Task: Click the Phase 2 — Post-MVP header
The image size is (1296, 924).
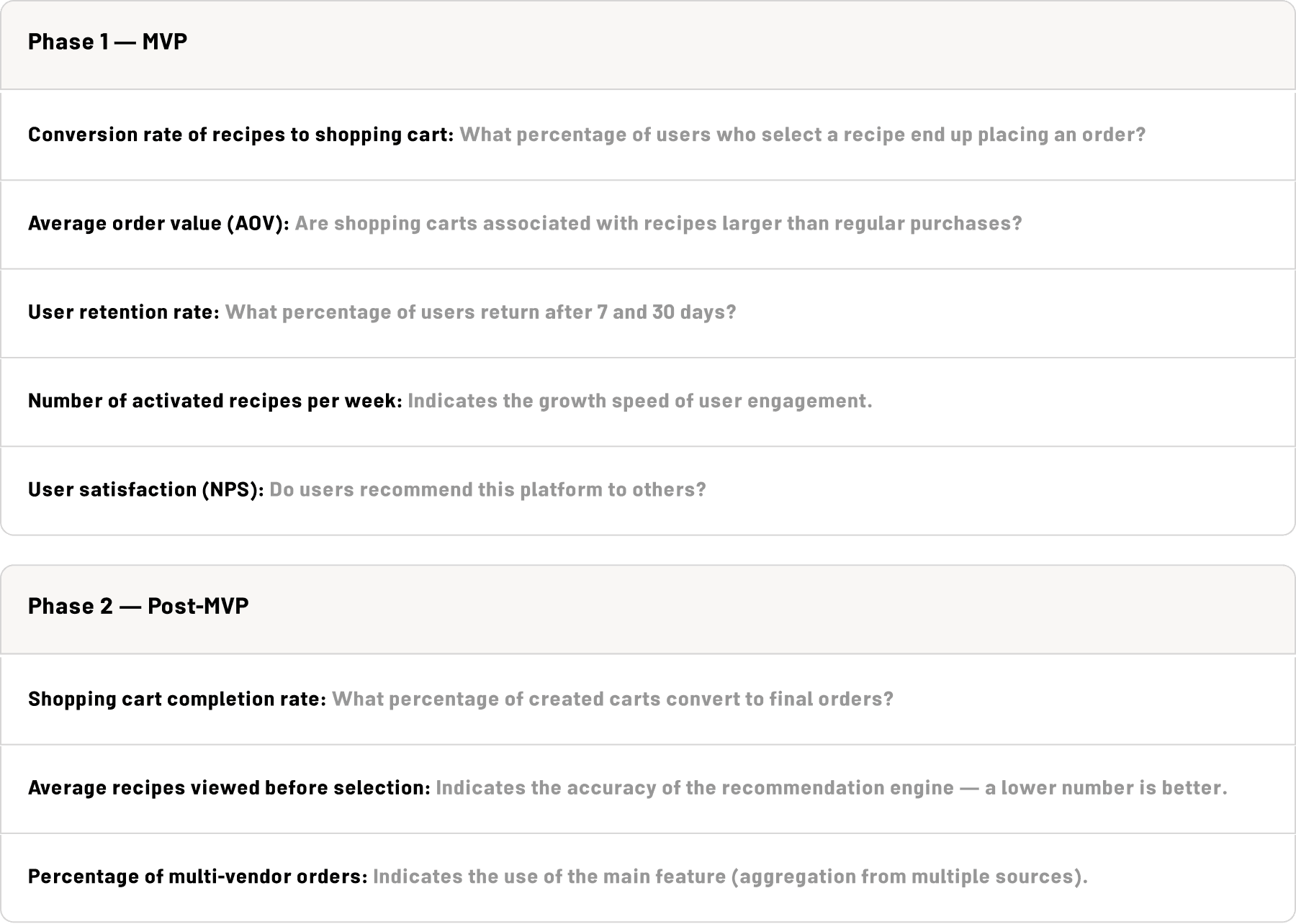Action: click(648, 610)
